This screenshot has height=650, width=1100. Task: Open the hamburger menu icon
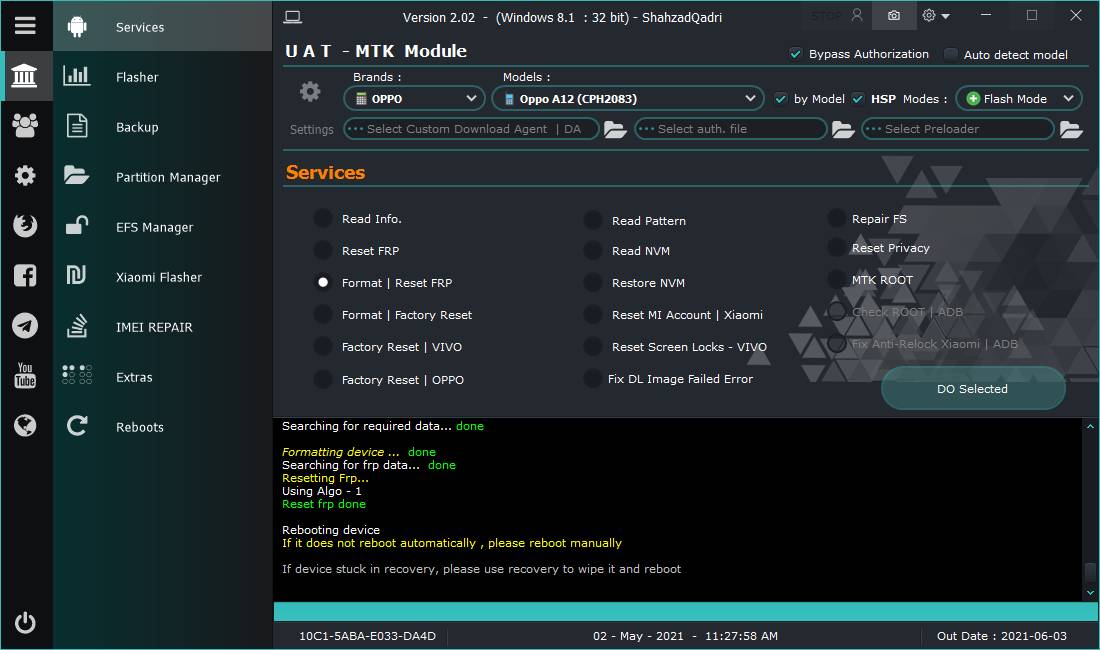pos(25,26)
